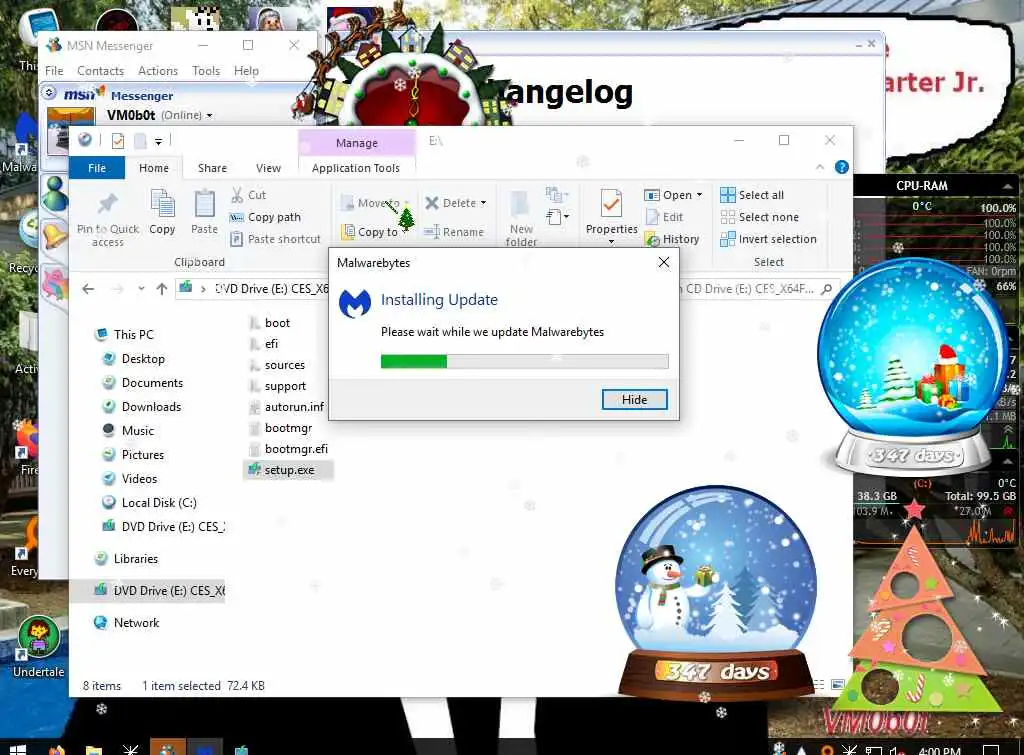The height and width of the screenshot is (755, 1024).
Task: Select the bootmgr.efi file
Action: pyautogui.click(x=288, y=449)
